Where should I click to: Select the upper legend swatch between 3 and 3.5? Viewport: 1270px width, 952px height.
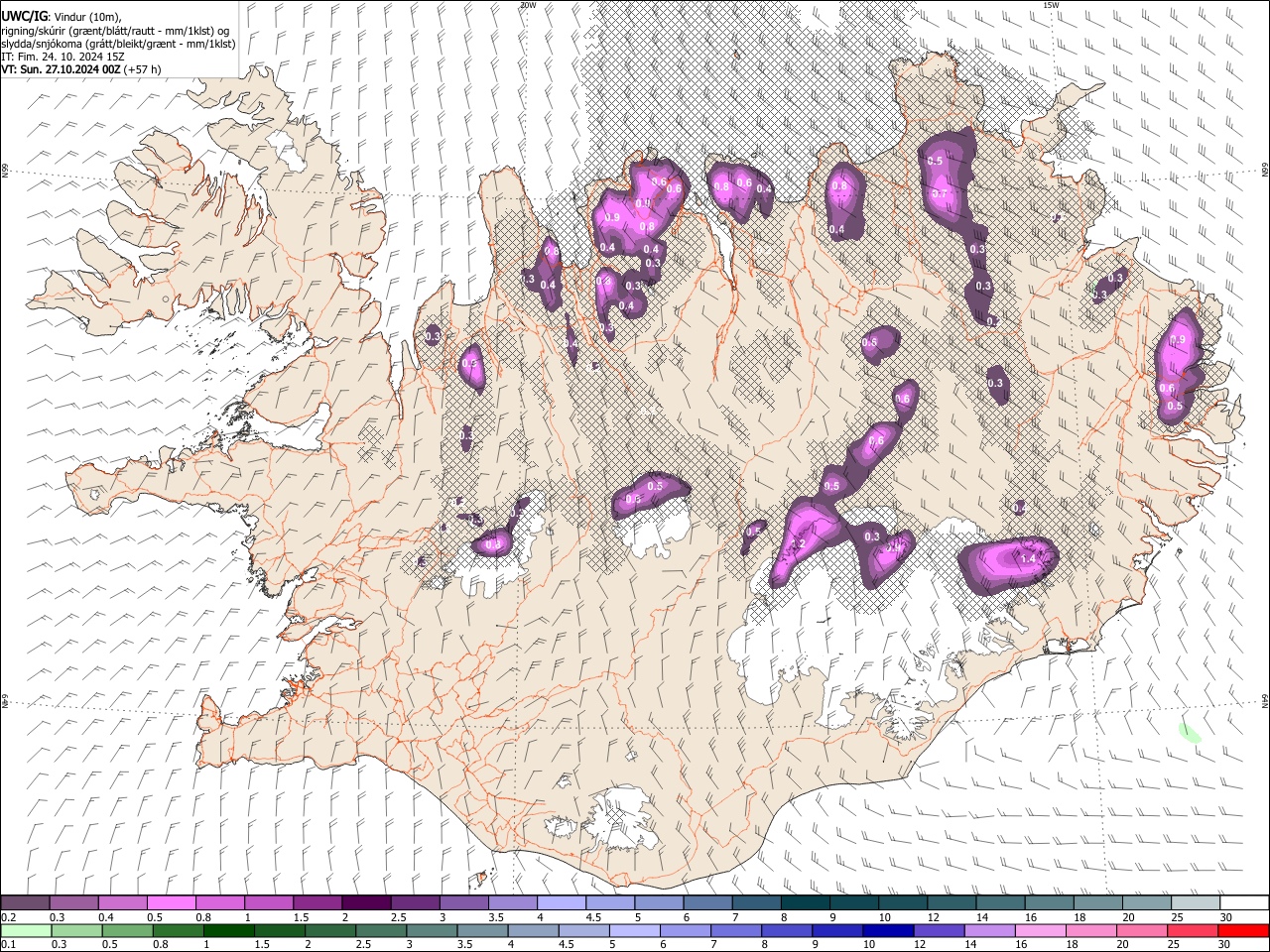tap(464, 903)
